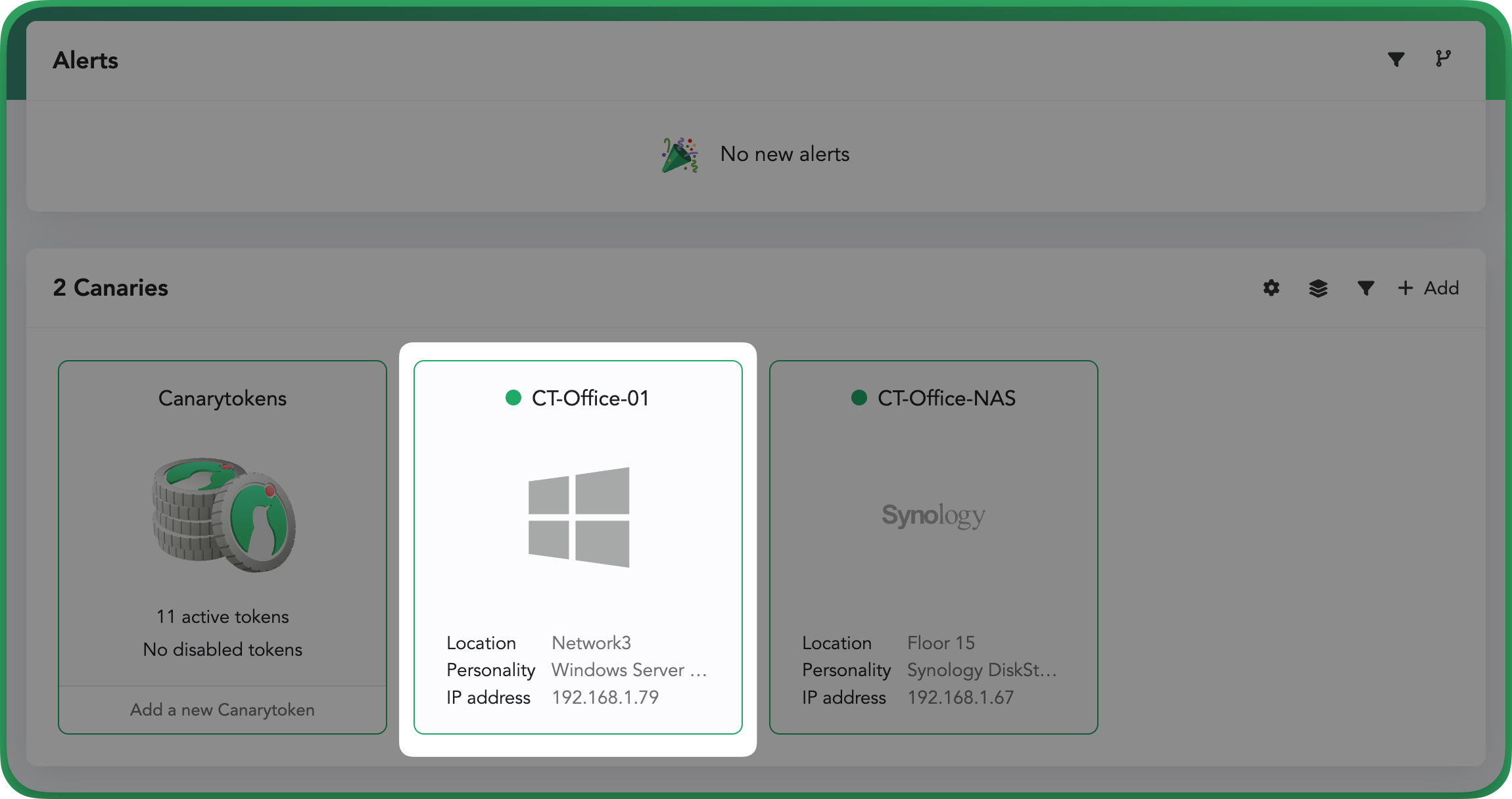Click the Alerts filter funnel icon
The width and height of the screenshot is (1512, 799).
pyautogui.click(x=1396, y=60)
